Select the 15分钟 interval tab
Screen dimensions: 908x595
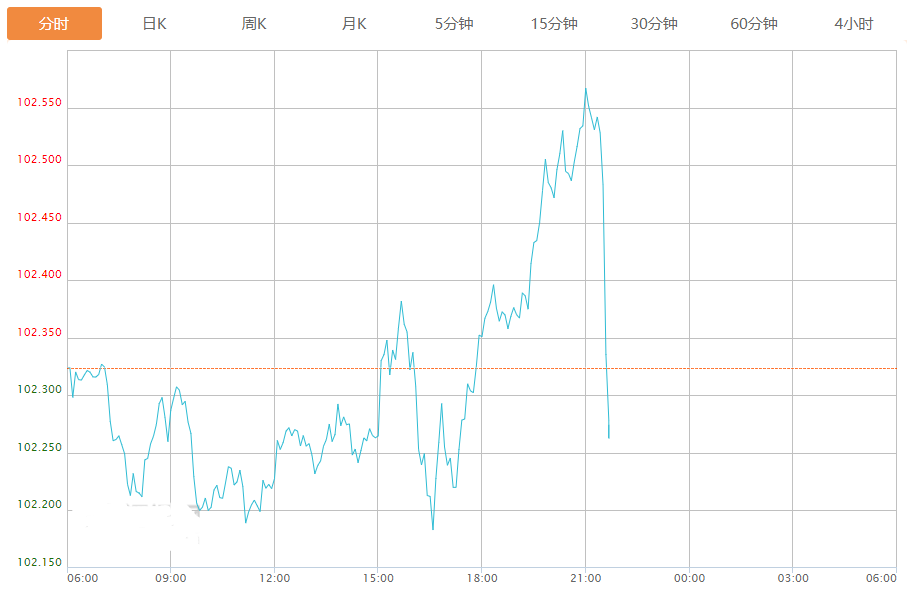pyautogui.click(x=554, y=24)
